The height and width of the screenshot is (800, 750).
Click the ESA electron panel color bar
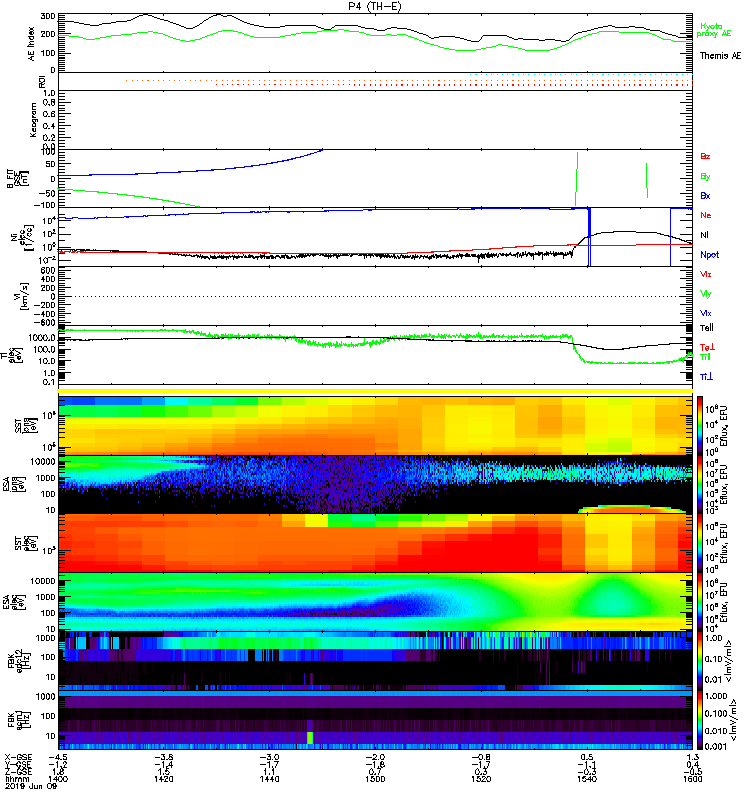tap(700, 602)
